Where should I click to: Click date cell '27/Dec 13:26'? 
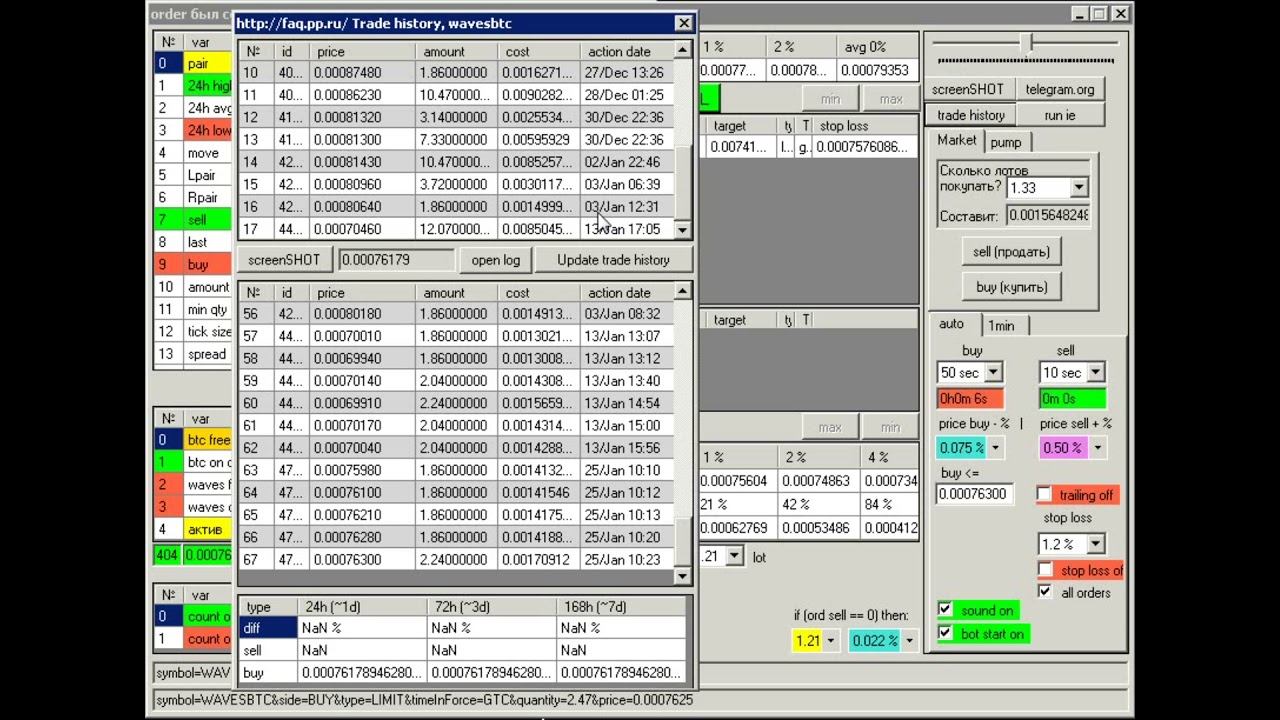[x=628, y=73]
